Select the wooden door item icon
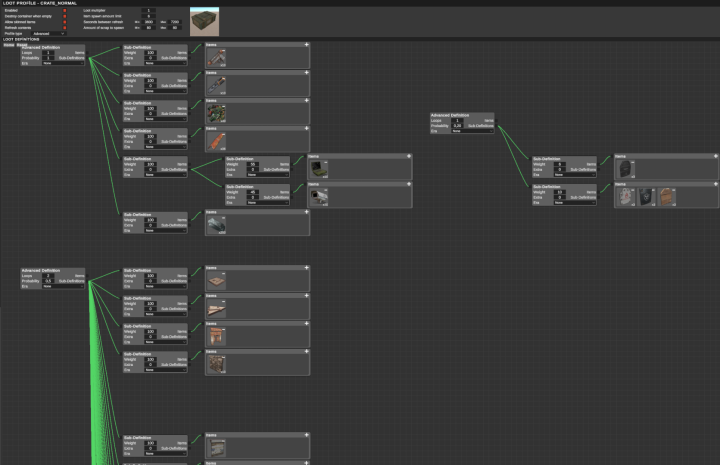720x465 pixels. [667, 197]
